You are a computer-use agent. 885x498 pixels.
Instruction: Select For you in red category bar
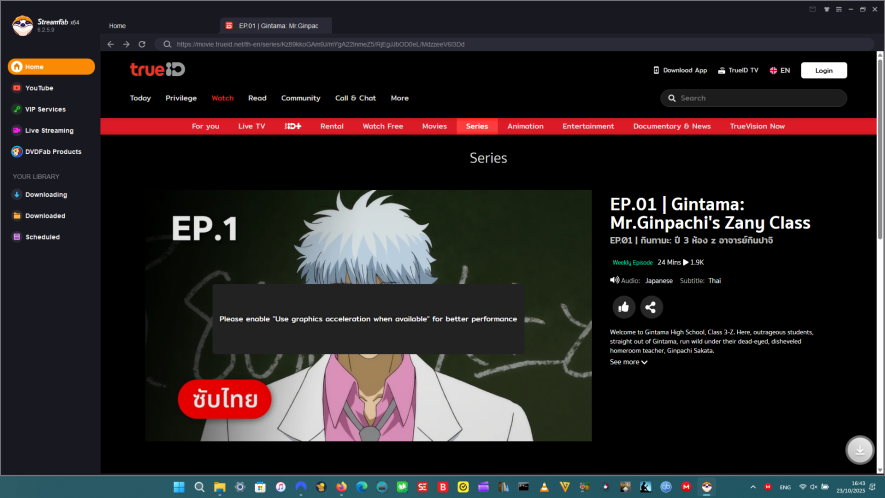[205, 126]
